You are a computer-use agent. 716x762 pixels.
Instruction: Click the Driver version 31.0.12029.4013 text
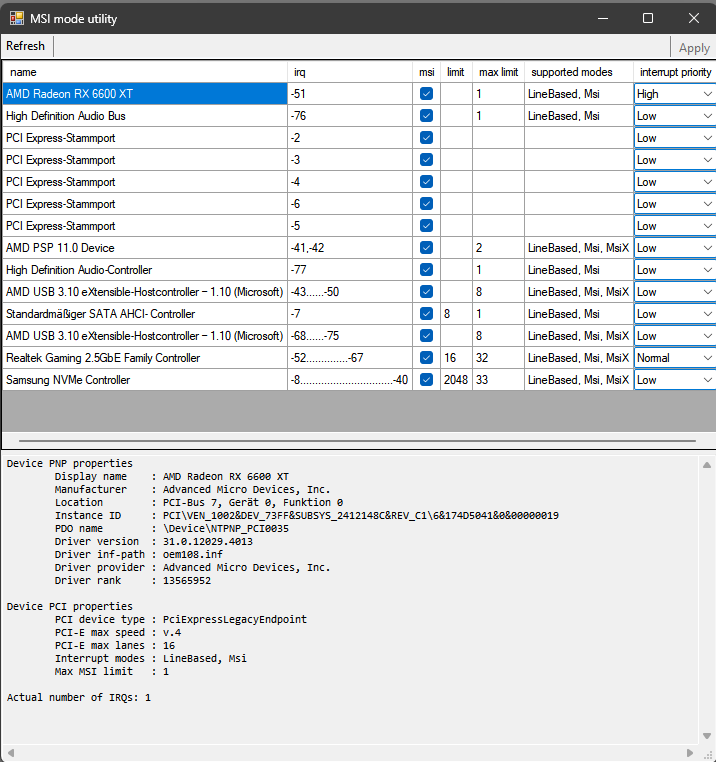[x=208, y=541]
